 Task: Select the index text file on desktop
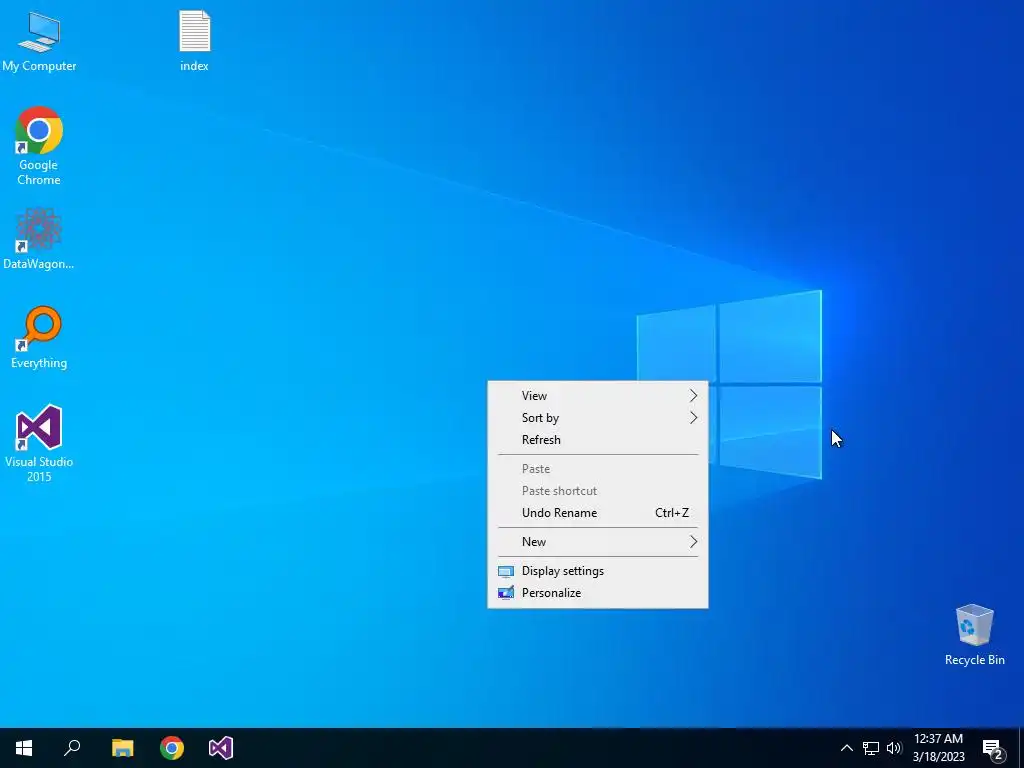195,41
